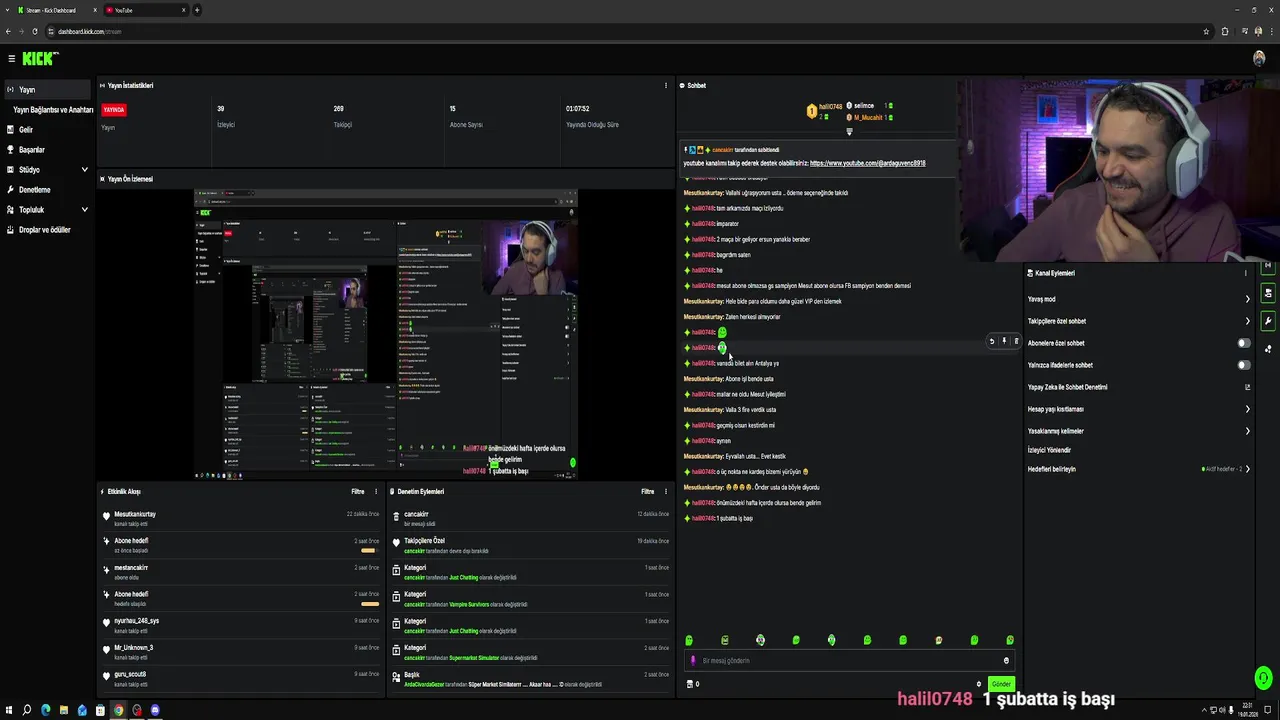Click the bottom icon in right strip

(1268, 349)
